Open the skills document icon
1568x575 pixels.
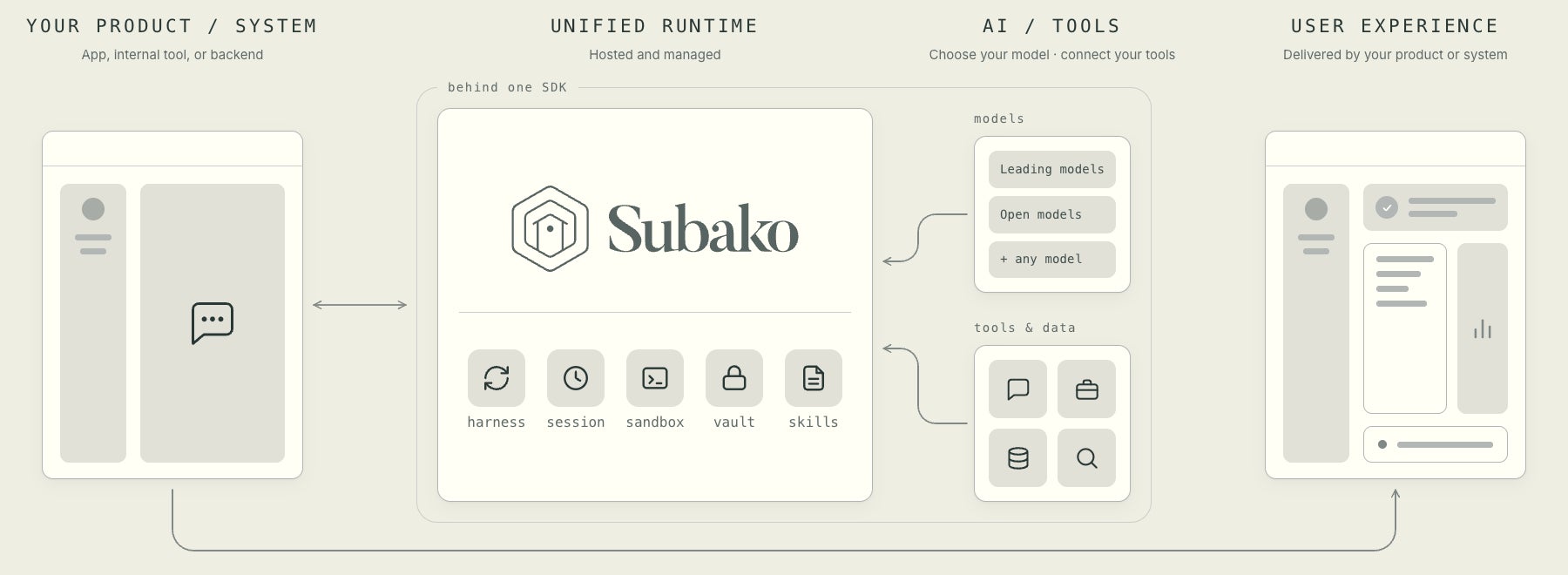click(814, 378)
